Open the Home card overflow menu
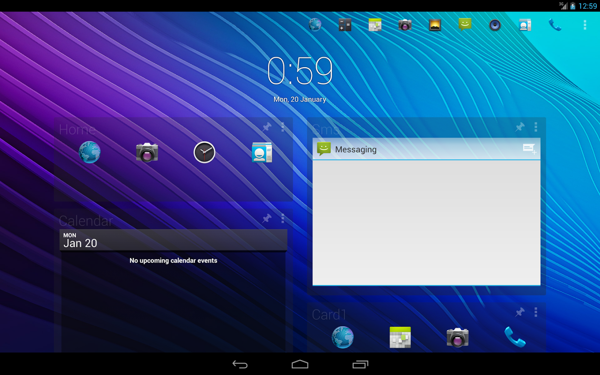This screenshot has height=375, width=600. pos(283,127)
